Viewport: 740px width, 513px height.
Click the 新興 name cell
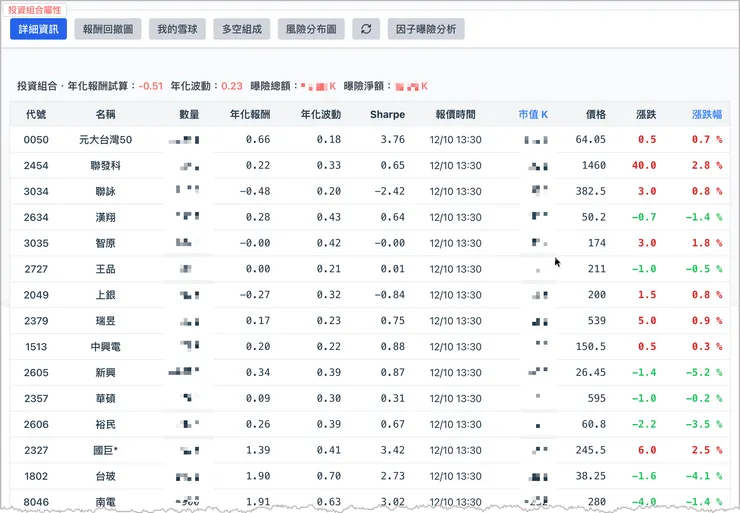tap(105, 373)
